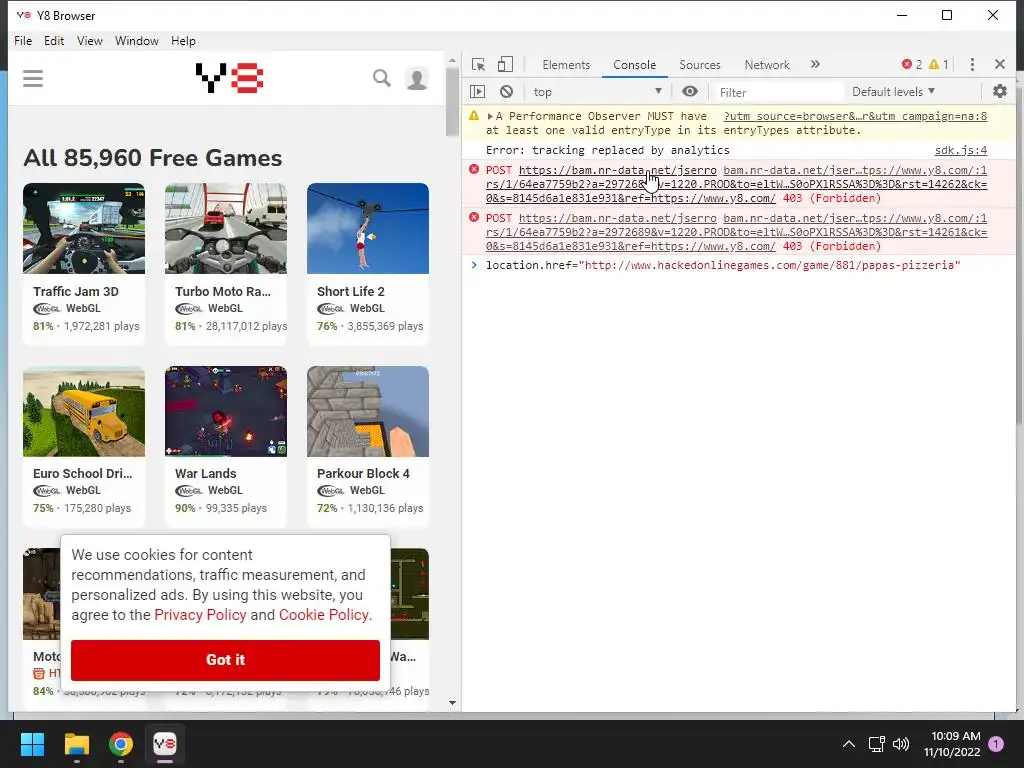The height and width of the screenshot is (768, 1024).
Task: Open the Short Life 2 game thumbnail
Action: (368, 229)
